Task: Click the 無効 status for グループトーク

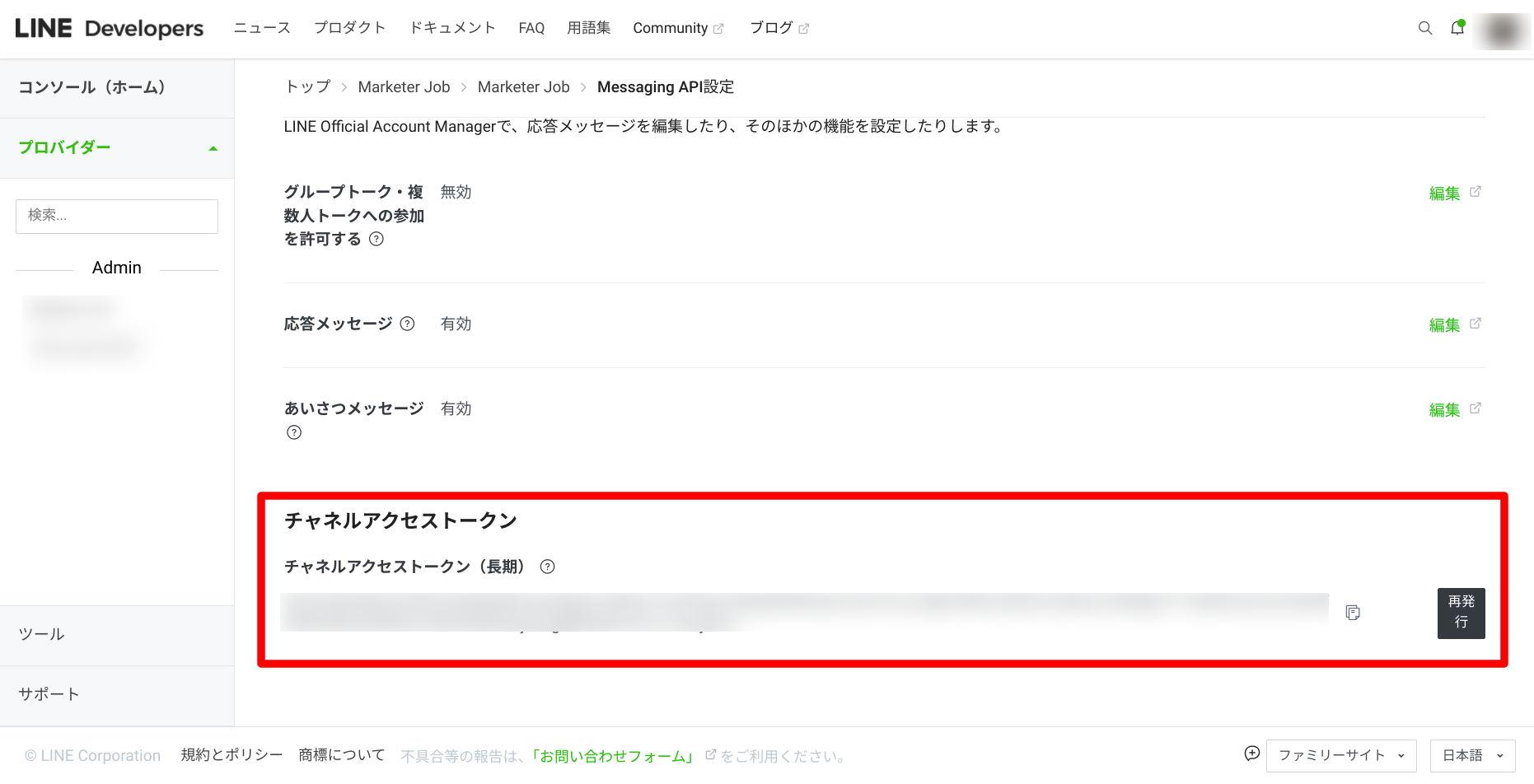Action: point(456,192)
